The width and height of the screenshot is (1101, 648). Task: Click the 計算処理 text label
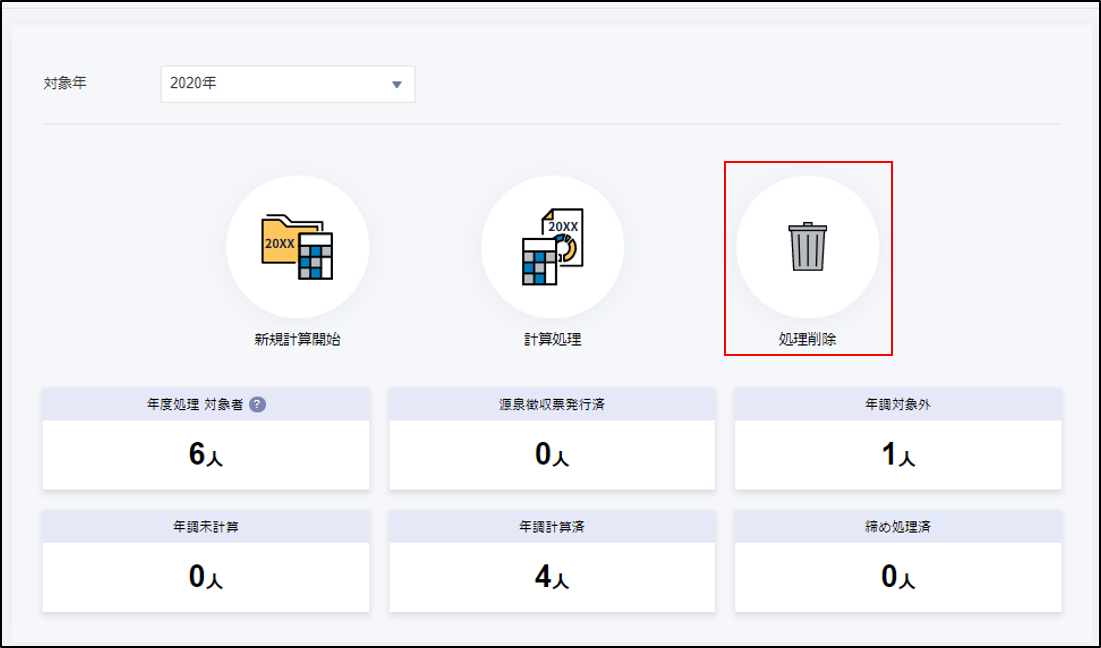pos(552,339)
